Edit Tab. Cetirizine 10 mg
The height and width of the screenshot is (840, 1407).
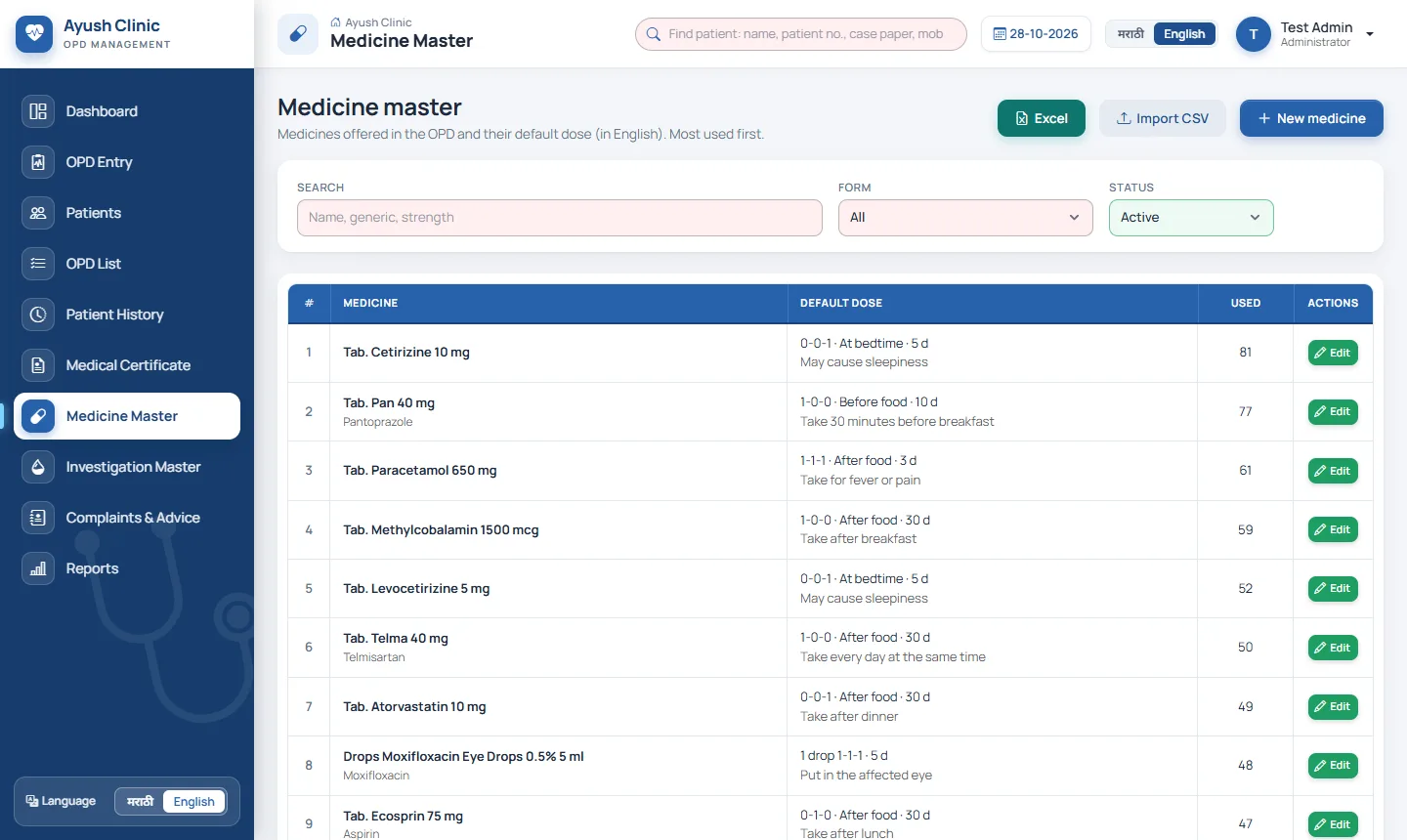click(1333, 353)
